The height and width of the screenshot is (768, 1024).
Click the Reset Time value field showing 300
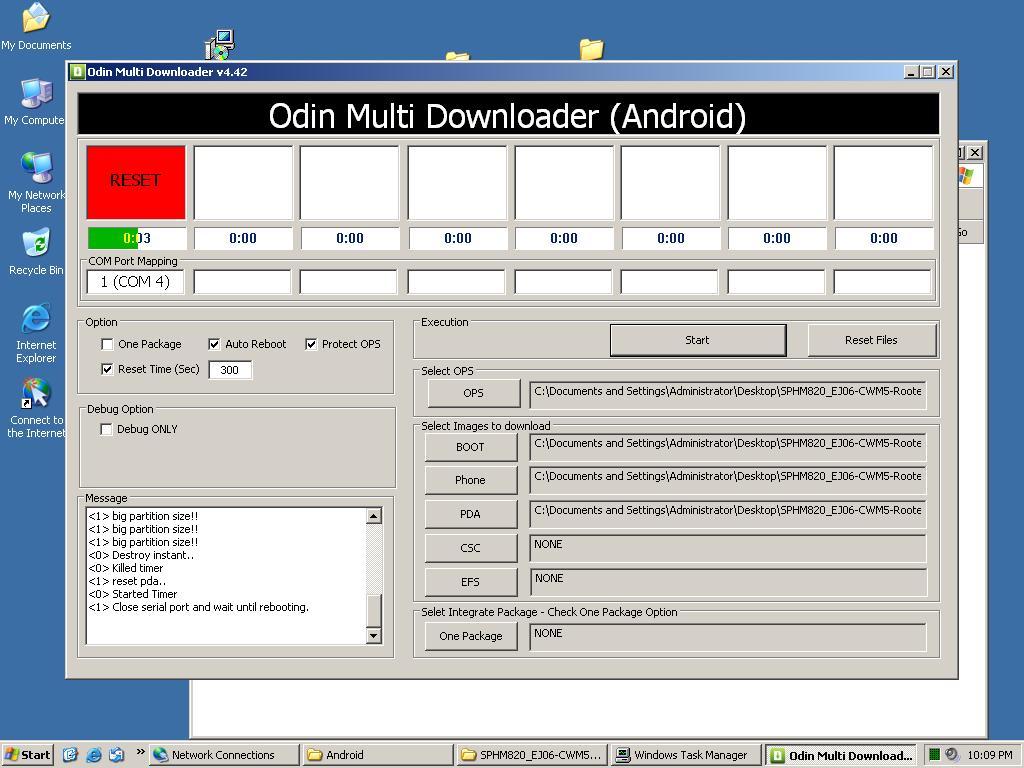pos(230,370)
